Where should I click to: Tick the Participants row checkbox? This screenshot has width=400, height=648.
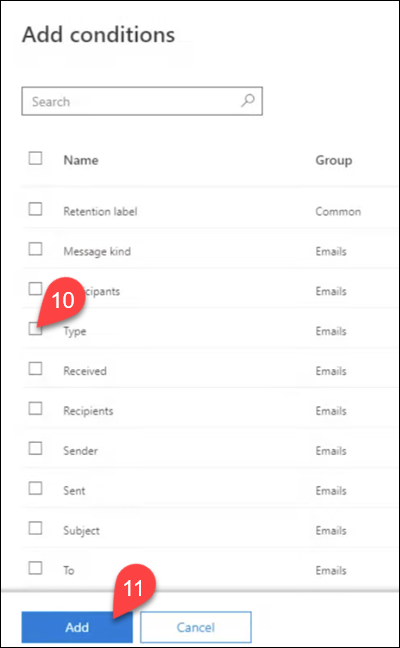click(x=36, y=289)
